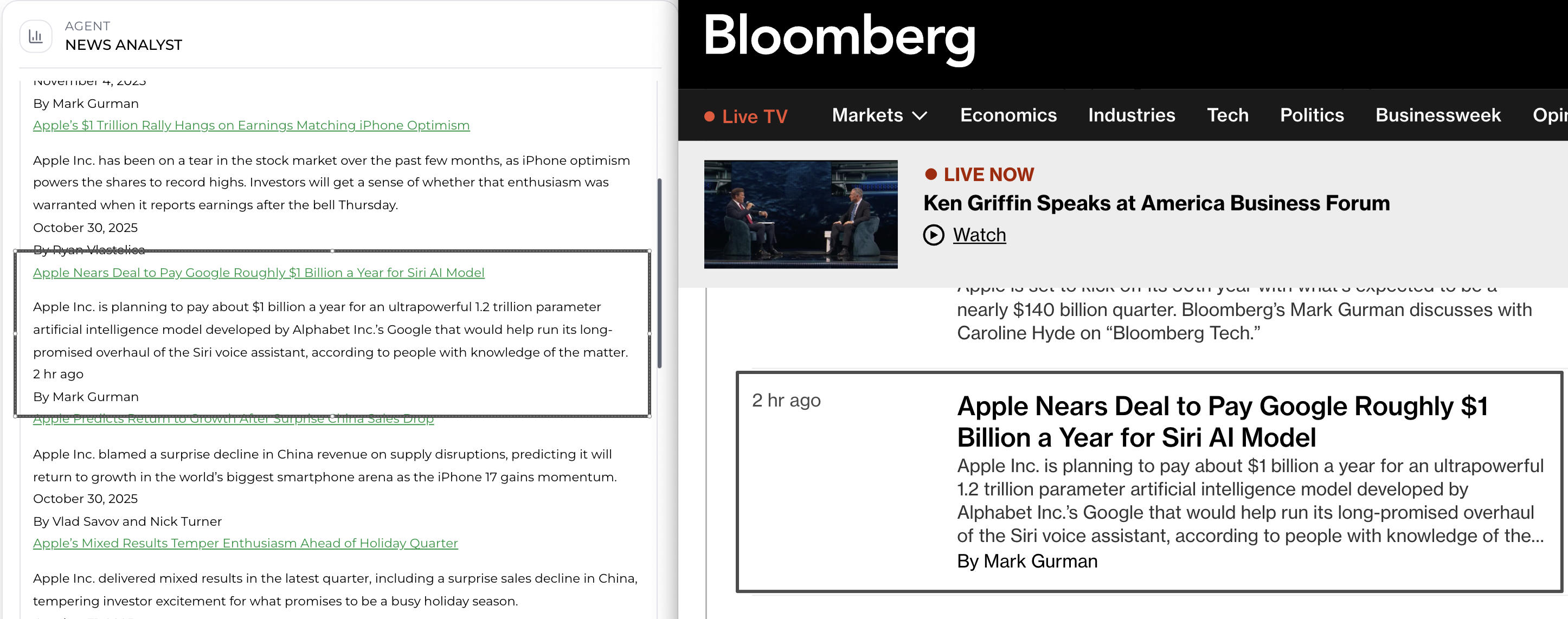This screenshot has height=619, width=1568.
Task: Open the Industries section
Action: click(1132, 115)
